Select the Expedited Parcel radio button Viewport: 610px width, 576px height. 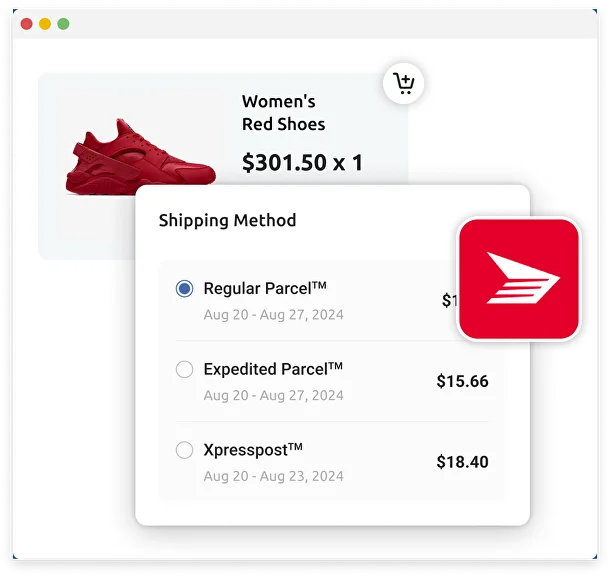(x=184, y=370)
